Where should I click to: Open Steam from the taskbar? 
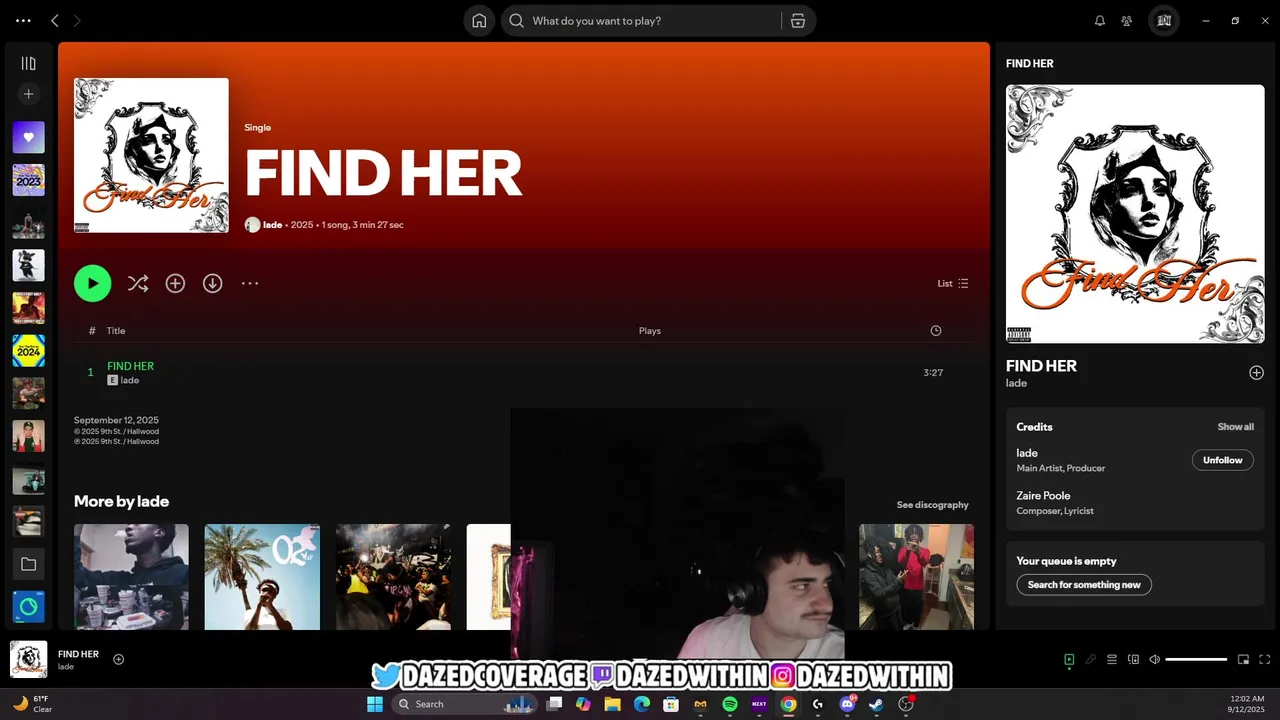pyautogui.click(x=876, y=704)
